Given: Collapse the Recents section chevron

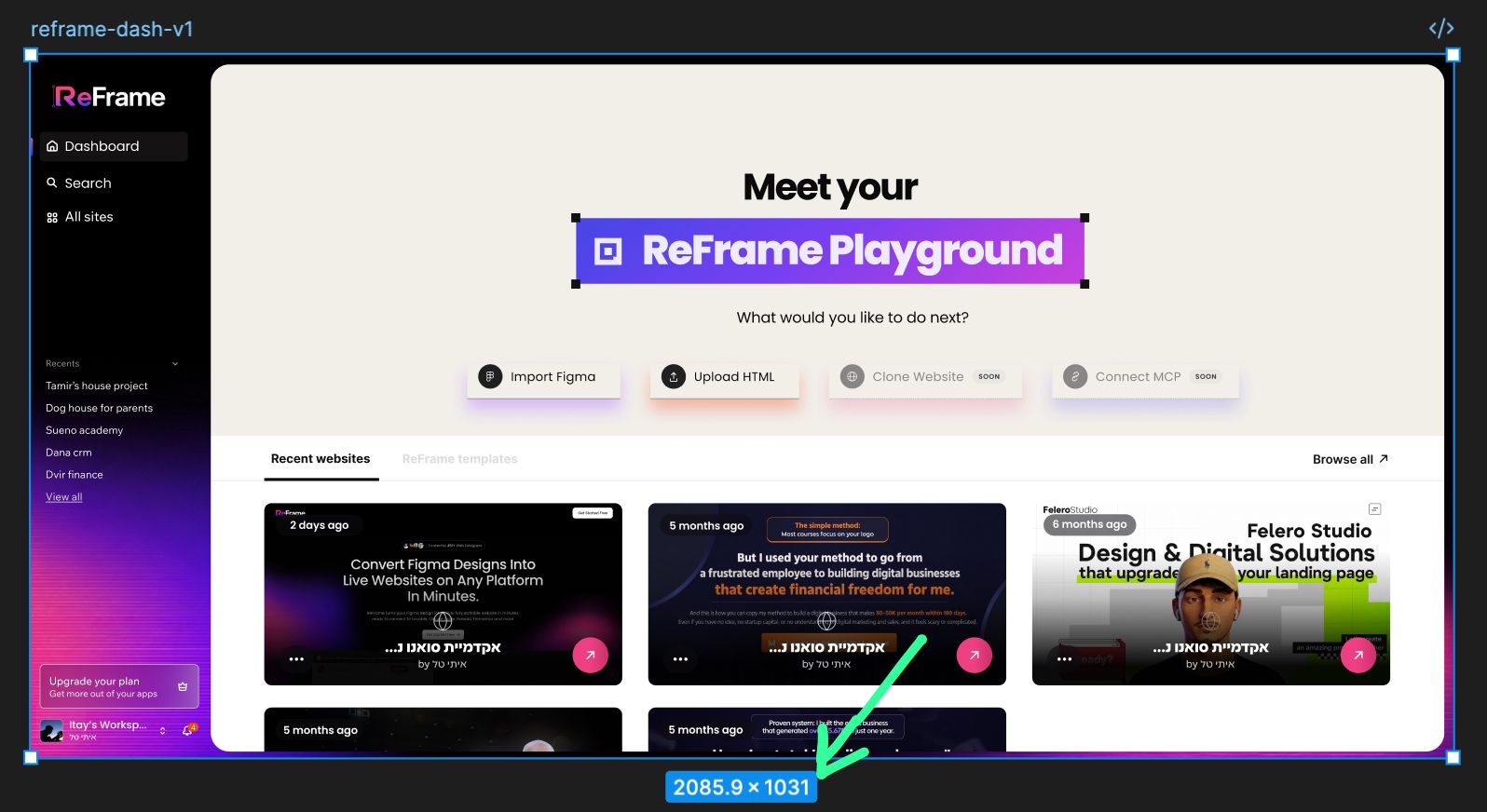Looking at the screenshot, I should point(175,364).
